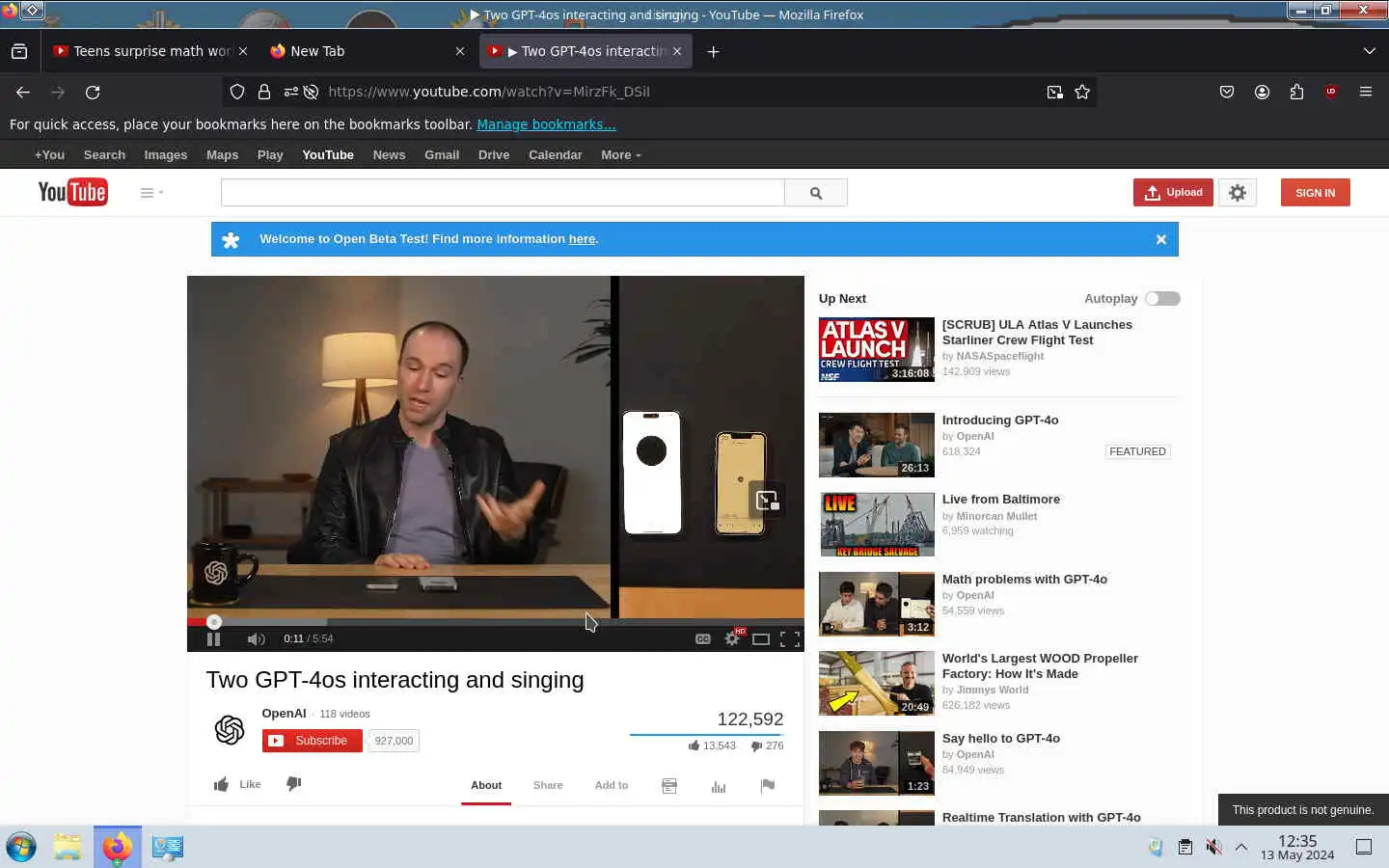Follow the 'here' link in beta banner
This screenshot has width=1389, height=868.
(582, 239)
